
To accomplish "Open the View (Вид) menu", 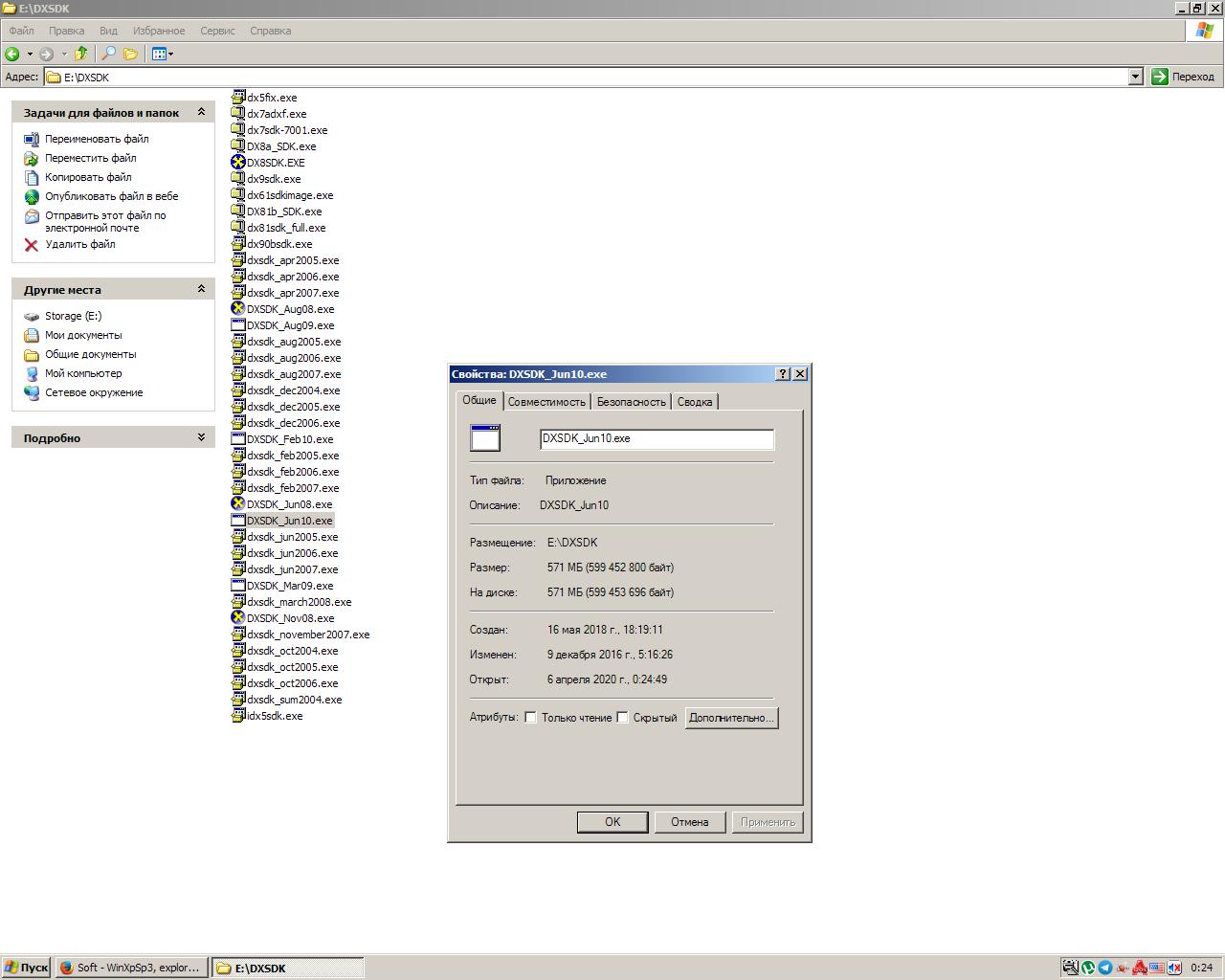I will (x=108, y=31).
